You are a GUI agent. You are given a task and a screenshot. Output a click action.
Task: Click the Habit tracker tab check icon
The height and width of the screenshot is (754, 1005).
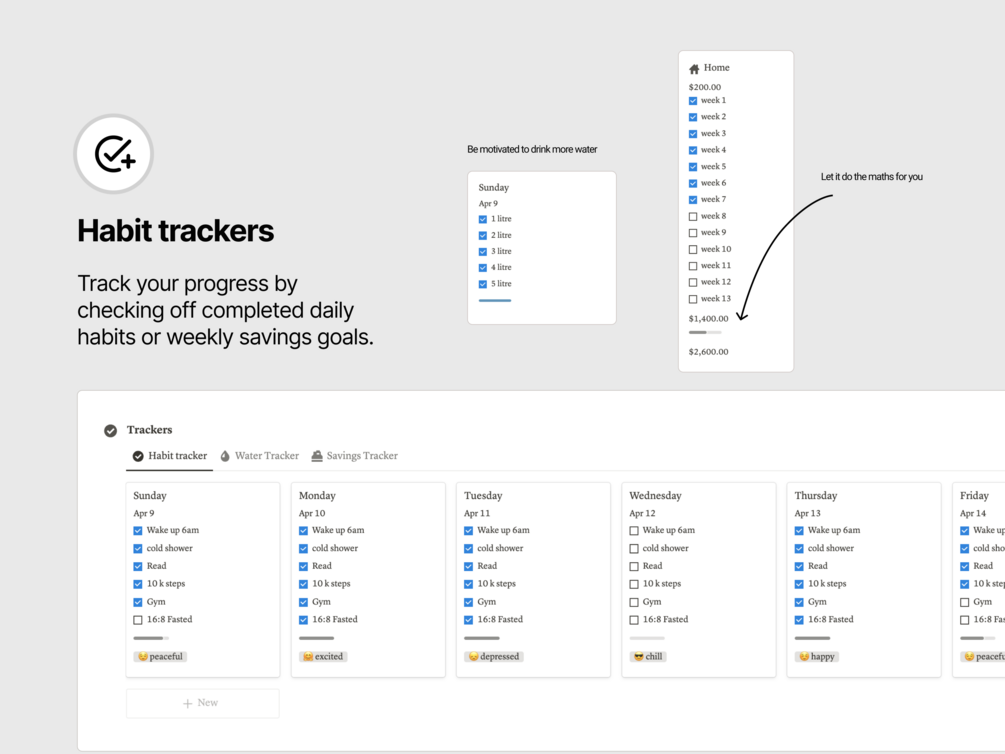(x=138, y=456)
